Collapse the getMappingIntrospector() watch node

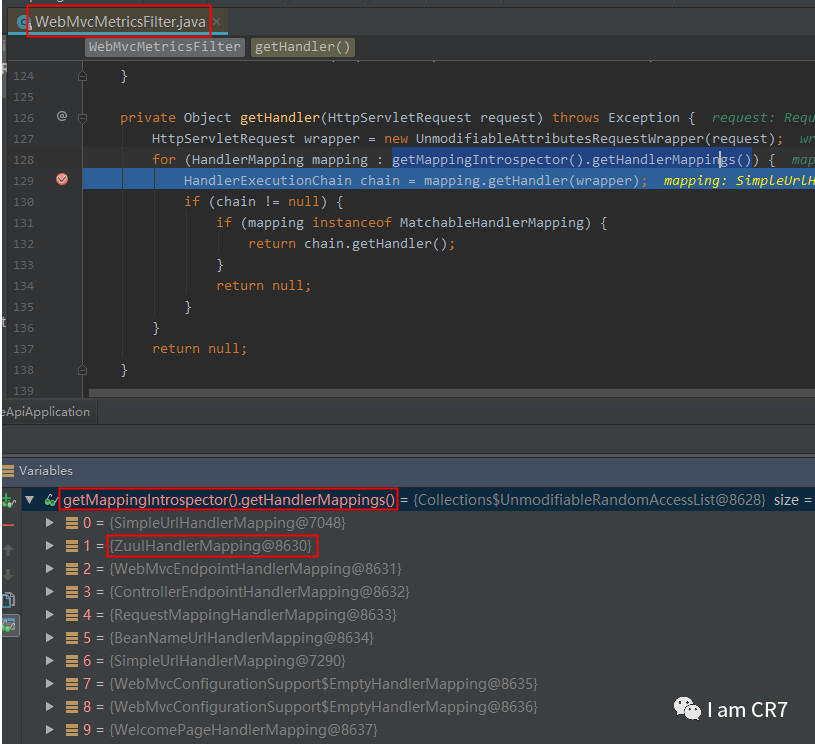30,499
